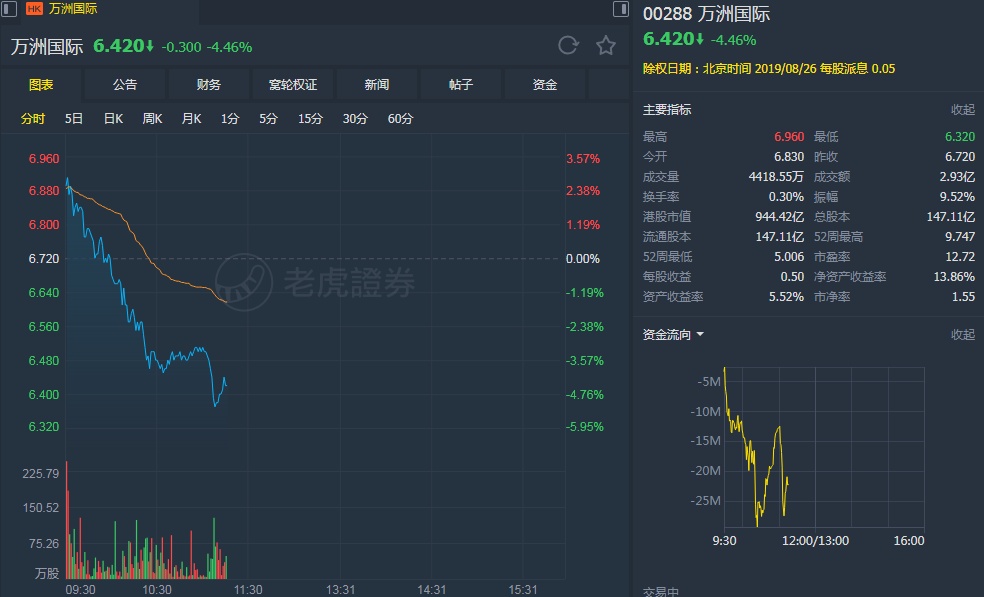
Task: Select the 日K chart period
Action: [113, 119]
